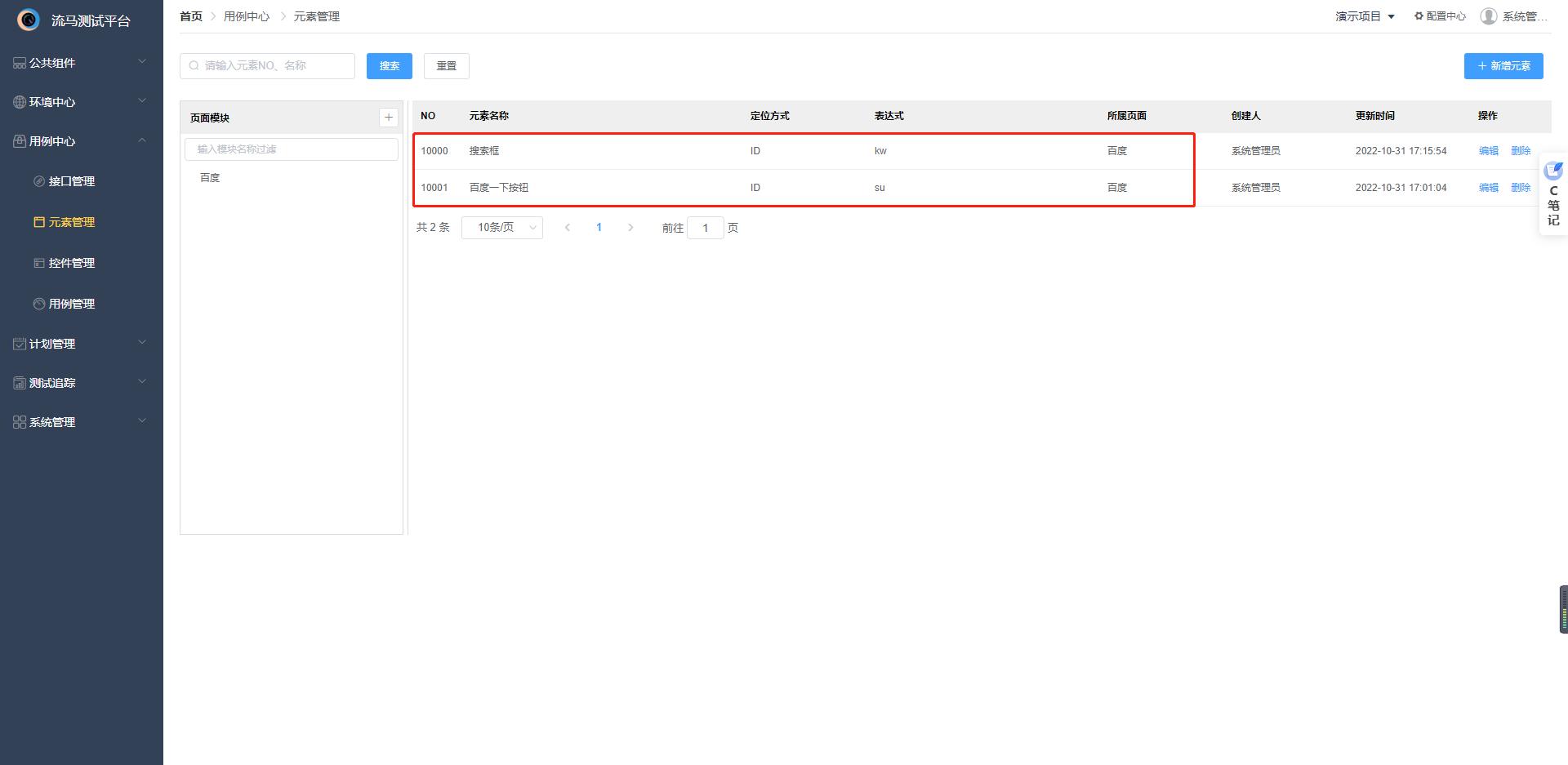Screen dimensions: 1568x765
Task: Expand the 系统管理 sidebar menu
Action: pos(82,422)
